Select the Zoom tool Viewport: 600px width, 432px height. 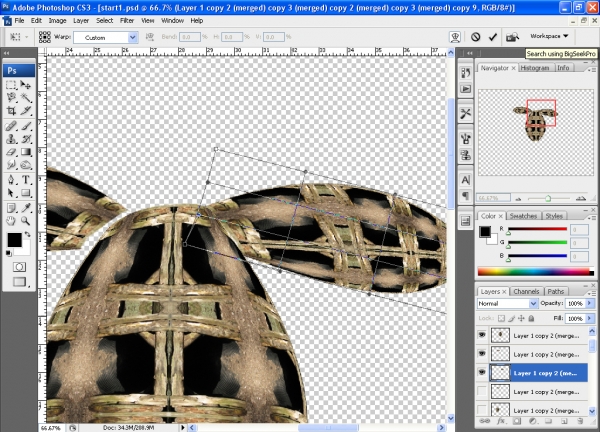tap(26, 221)
